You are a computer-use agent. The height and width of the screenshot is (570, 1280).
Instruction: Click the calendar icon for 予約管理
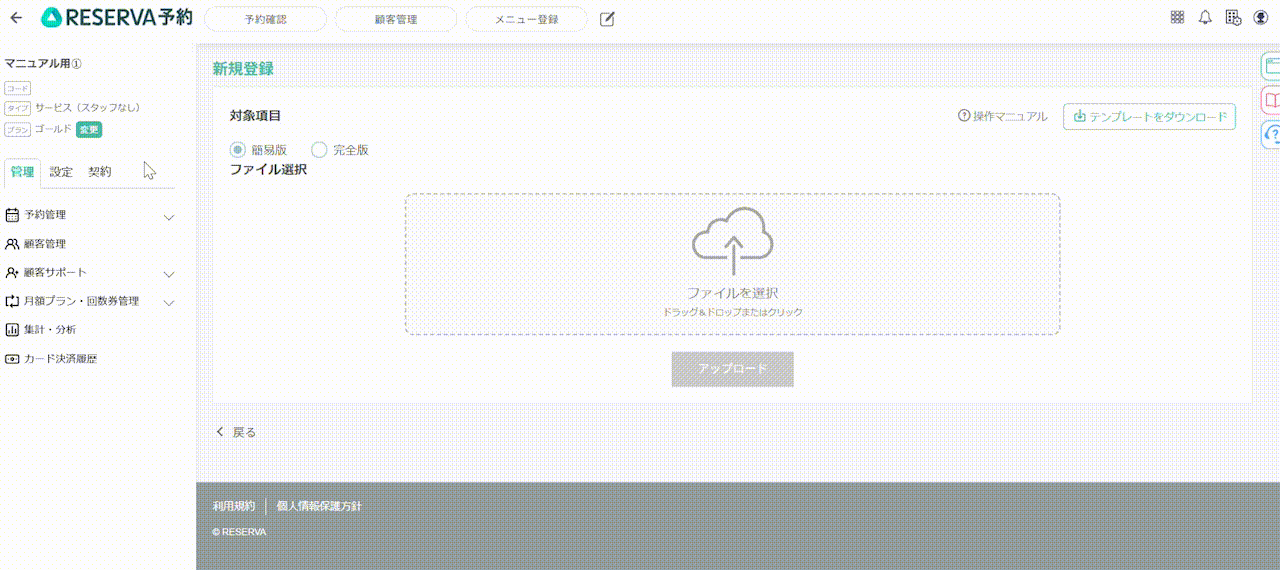pyautogui.click(x=12, y=215)
